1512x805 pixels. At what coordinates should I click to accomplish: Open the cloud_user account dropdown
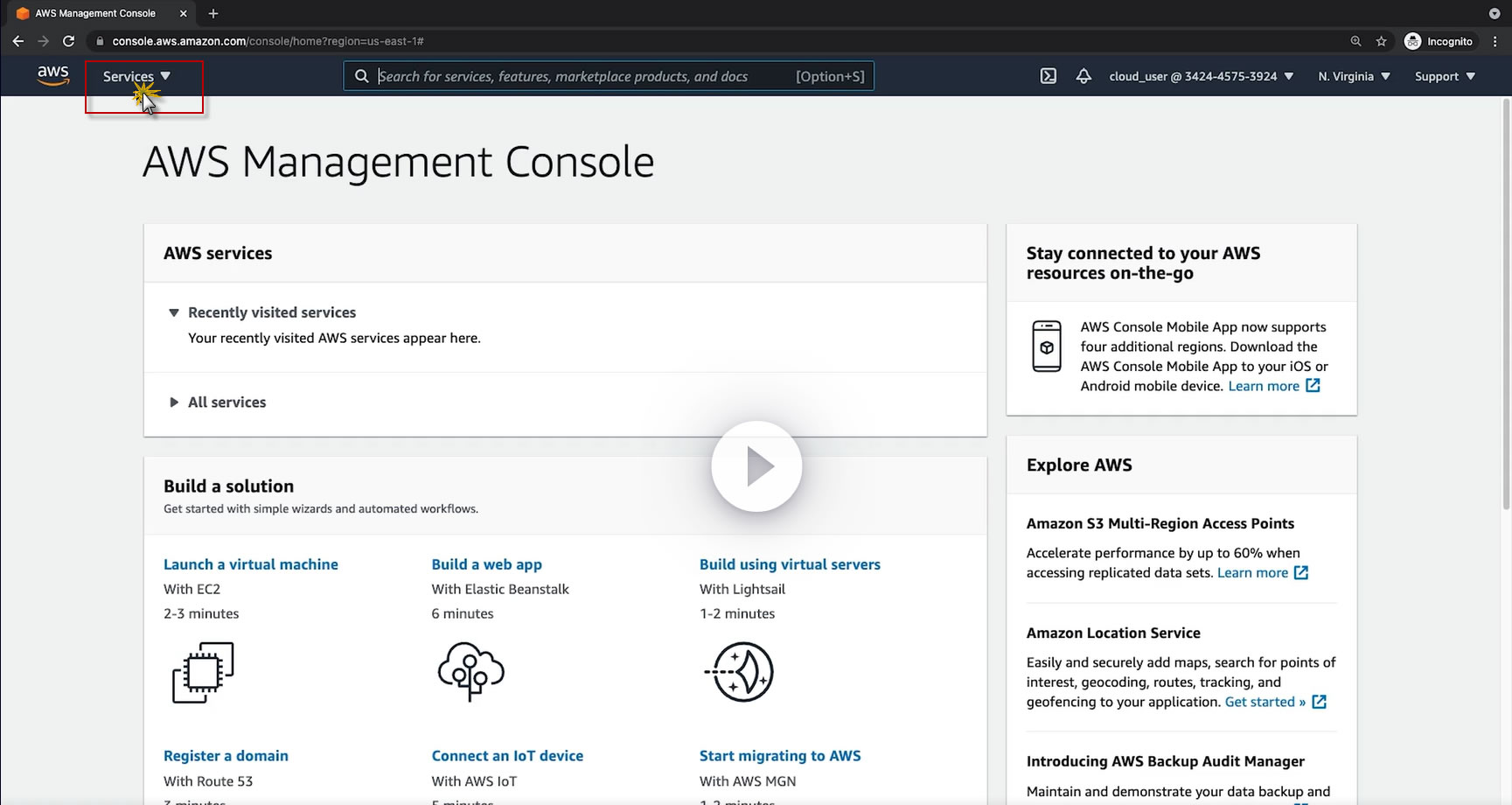pyautogui.click(x=1201, y=76)
